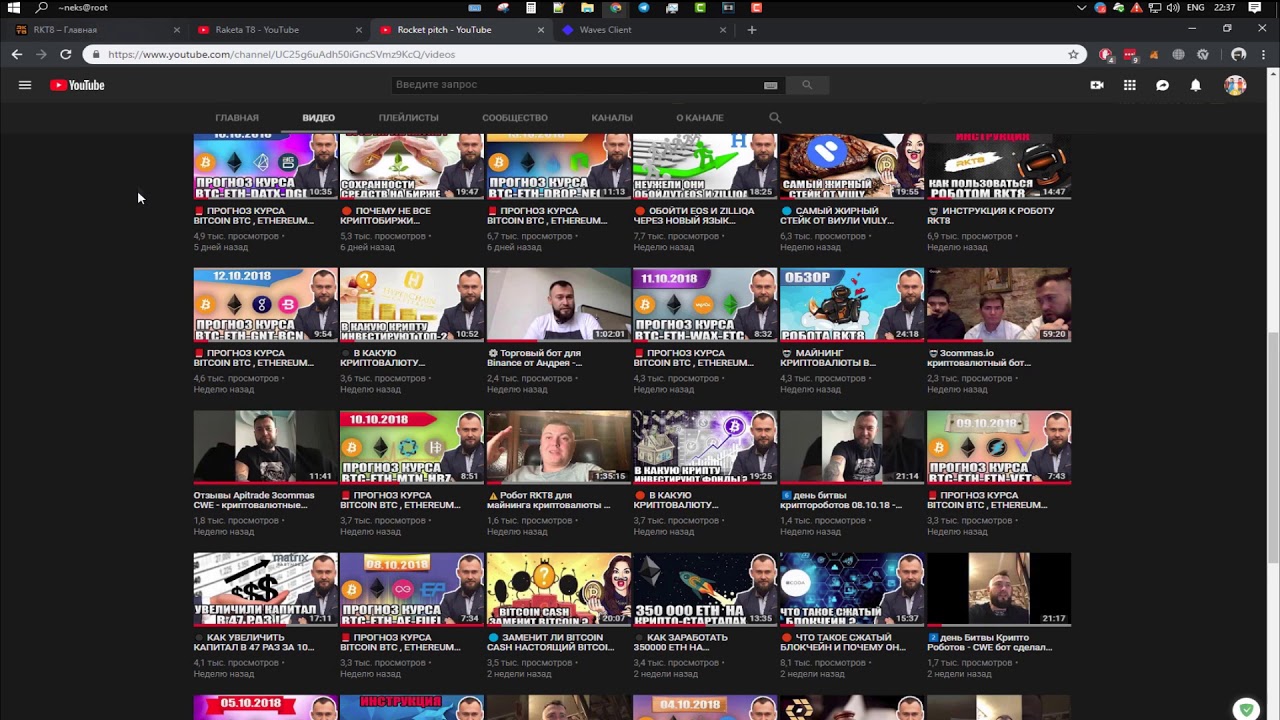
Task: Click the taskbar clock 22:37
Action: pos(1225,7)
